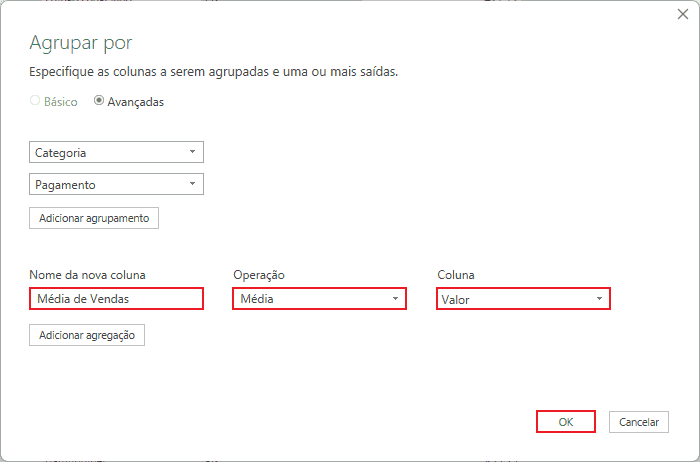Viewport: 700px width, 462px height.
Task: Confirm grouping with the OK button
Action: (566, 422)
